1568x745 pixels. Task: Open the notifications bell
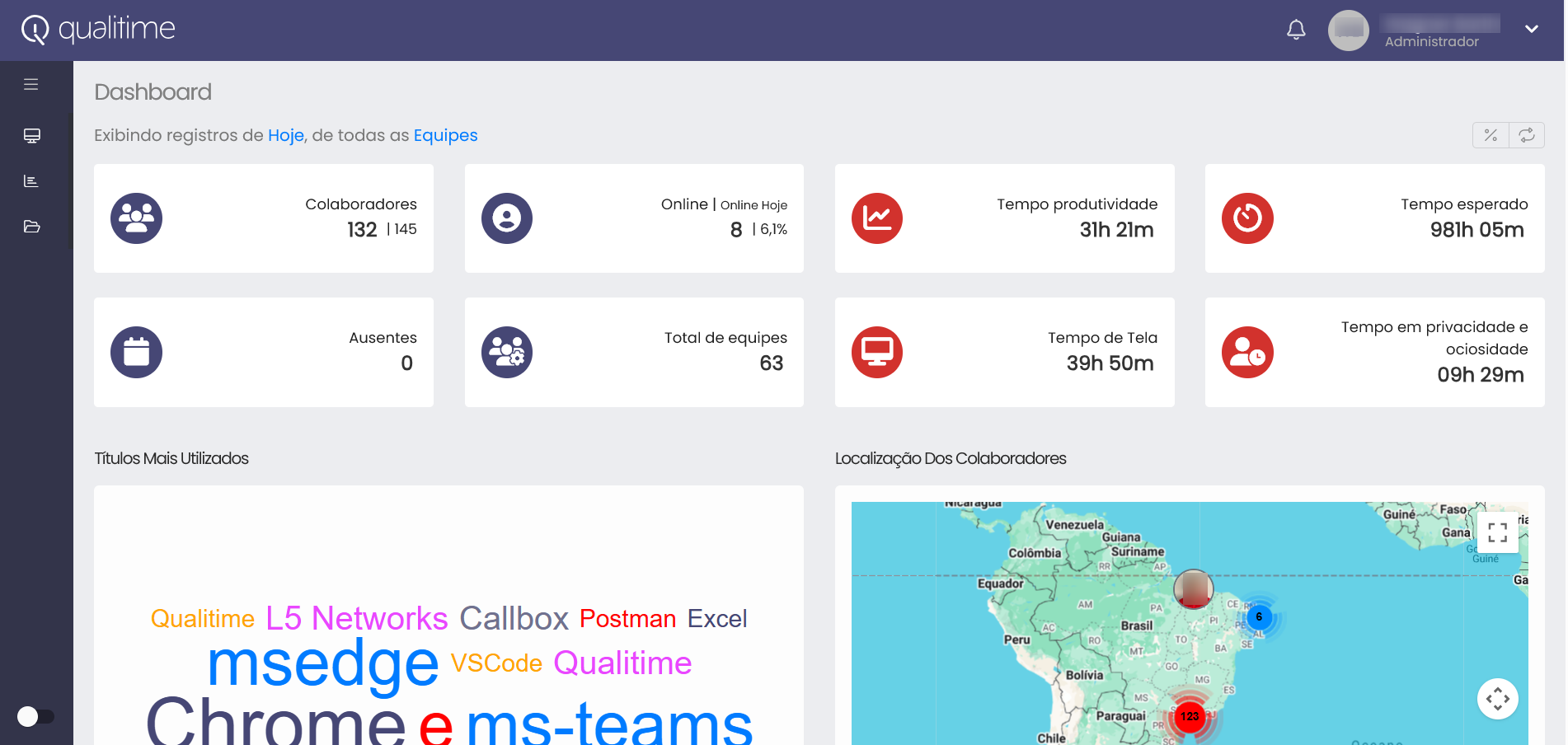[x=1296, y=30]
